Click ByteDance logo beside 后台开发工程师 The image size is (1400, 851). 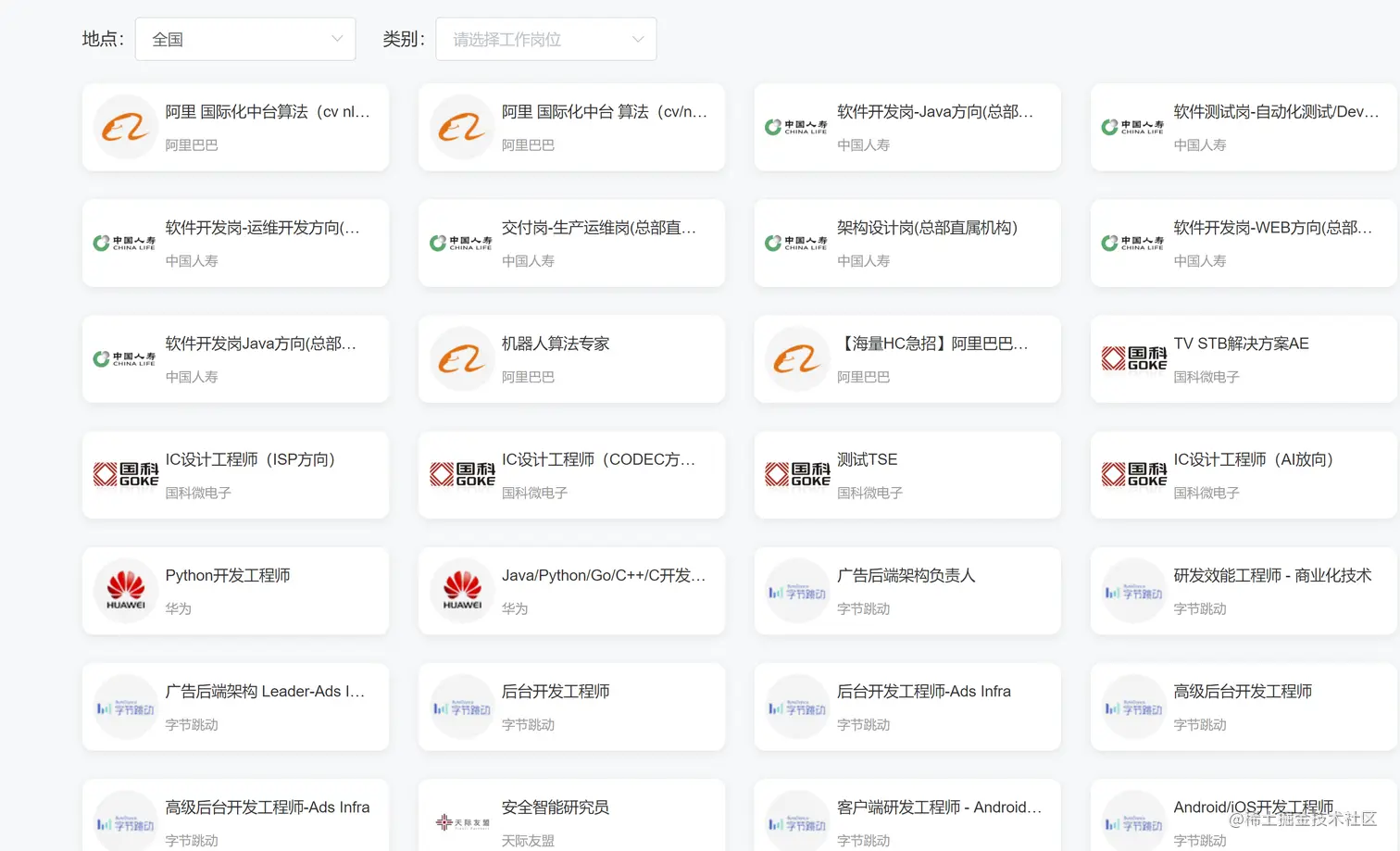pyautogui.click(x=462, y=707)
